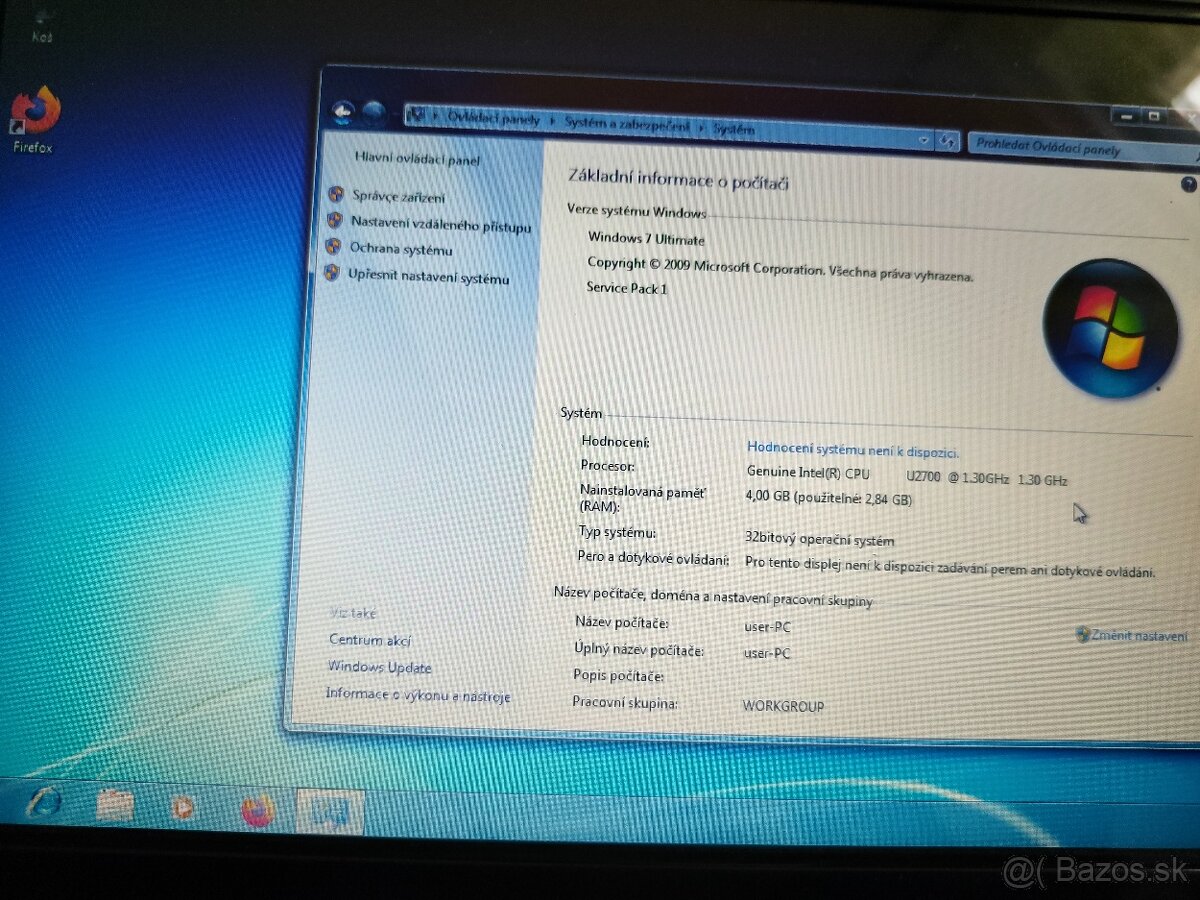Click the Forward arrow in the window
Screen dimensions: 1200x900
tap(375, 114)
